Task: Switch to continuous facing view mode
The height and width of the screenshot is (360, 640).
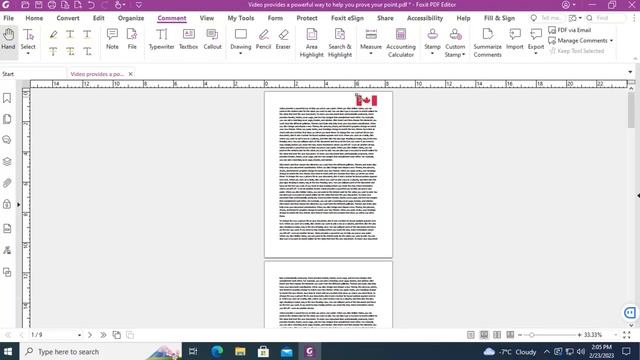Action: (x=510, y=335)
